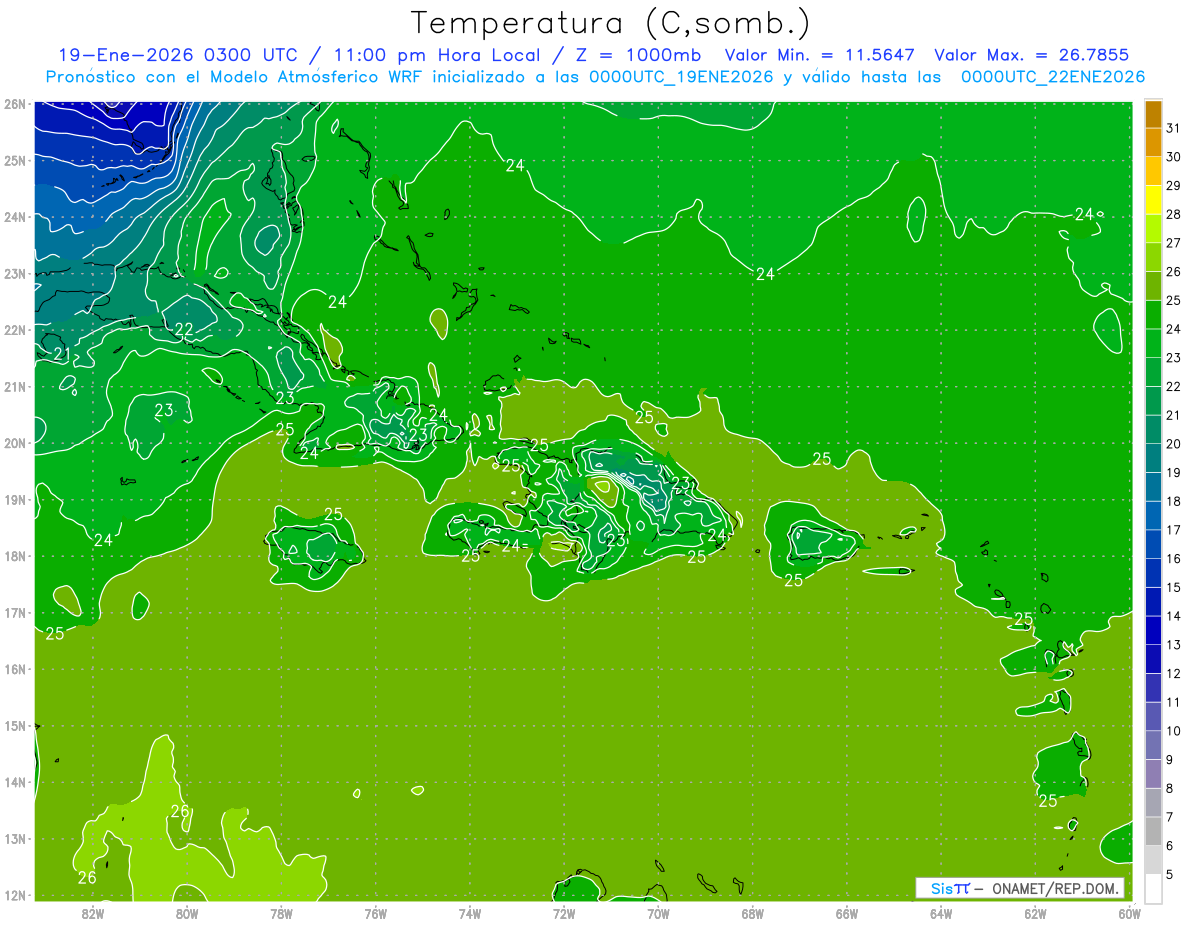Click the legend label "10" on the color scale
Screen dimensions: 1200x927
(1173, 731)
